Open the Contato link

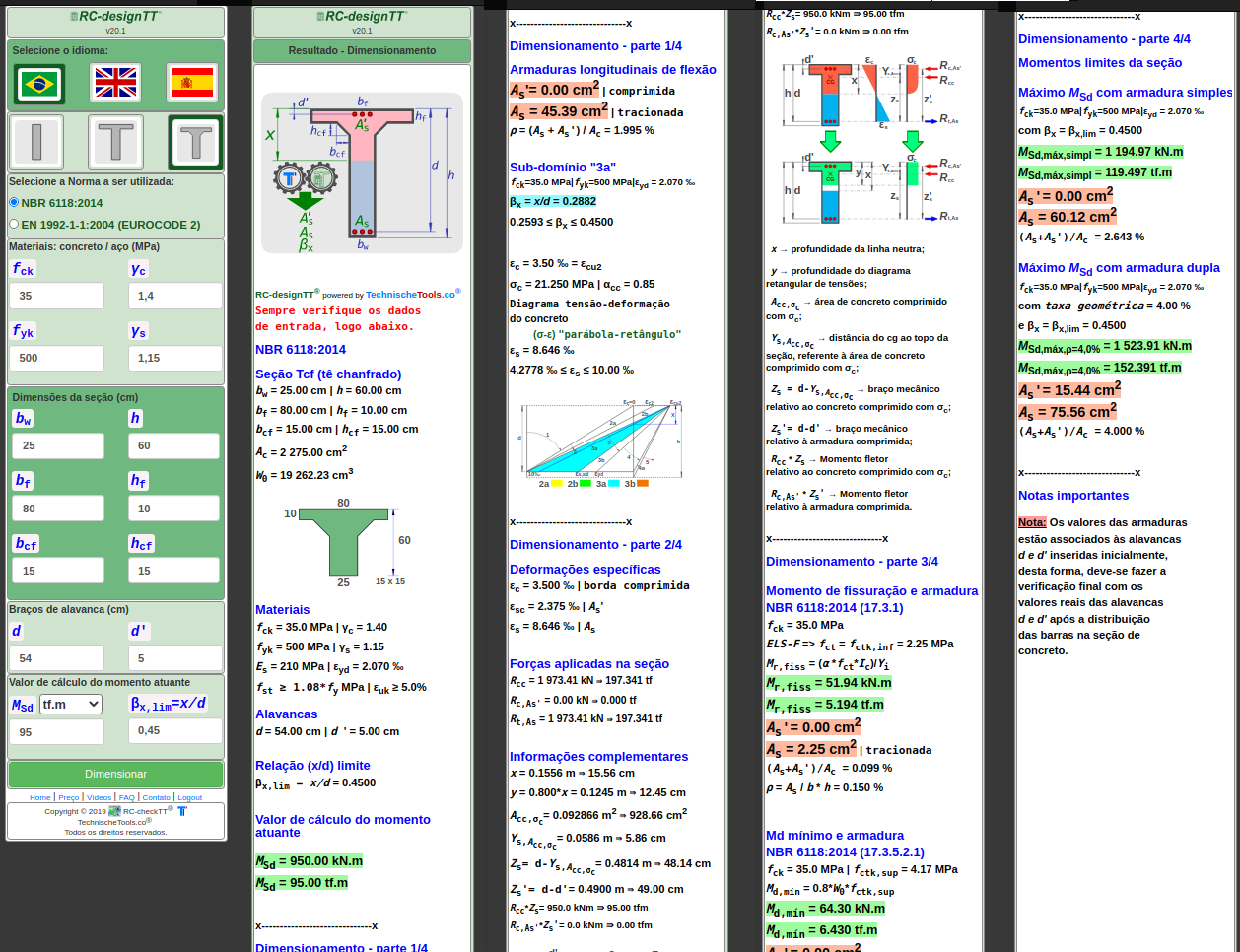[x=156, y=797]
